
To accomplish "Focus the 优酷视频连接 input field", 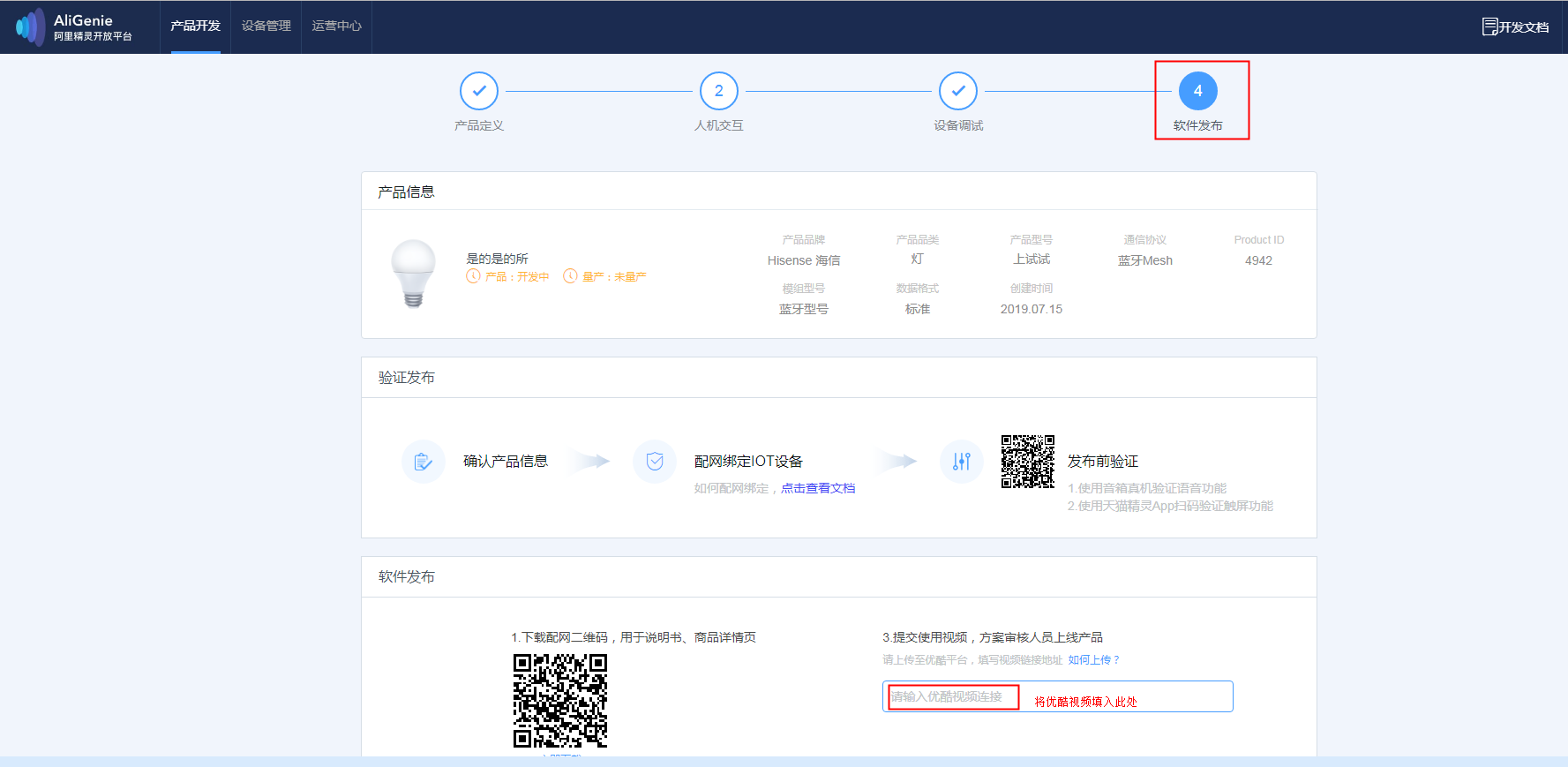I will point(1057,696).
